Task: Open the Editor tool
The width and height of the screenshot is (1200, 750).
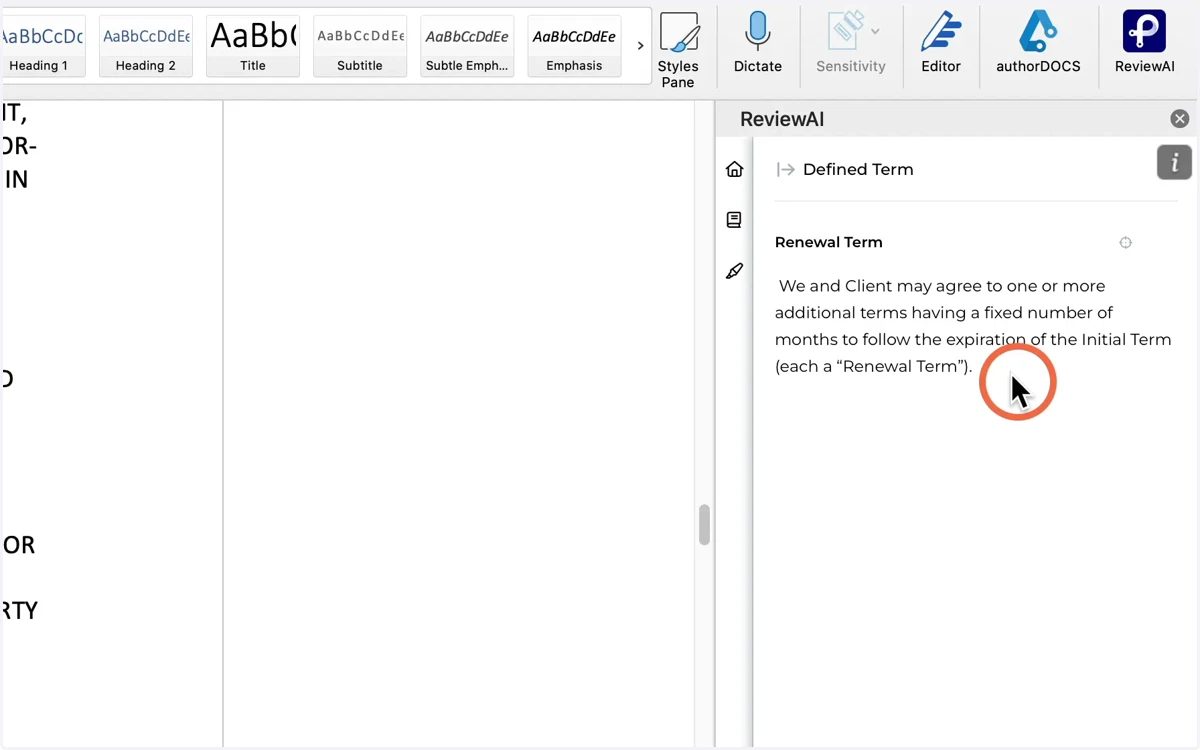Action: [941, 44]
